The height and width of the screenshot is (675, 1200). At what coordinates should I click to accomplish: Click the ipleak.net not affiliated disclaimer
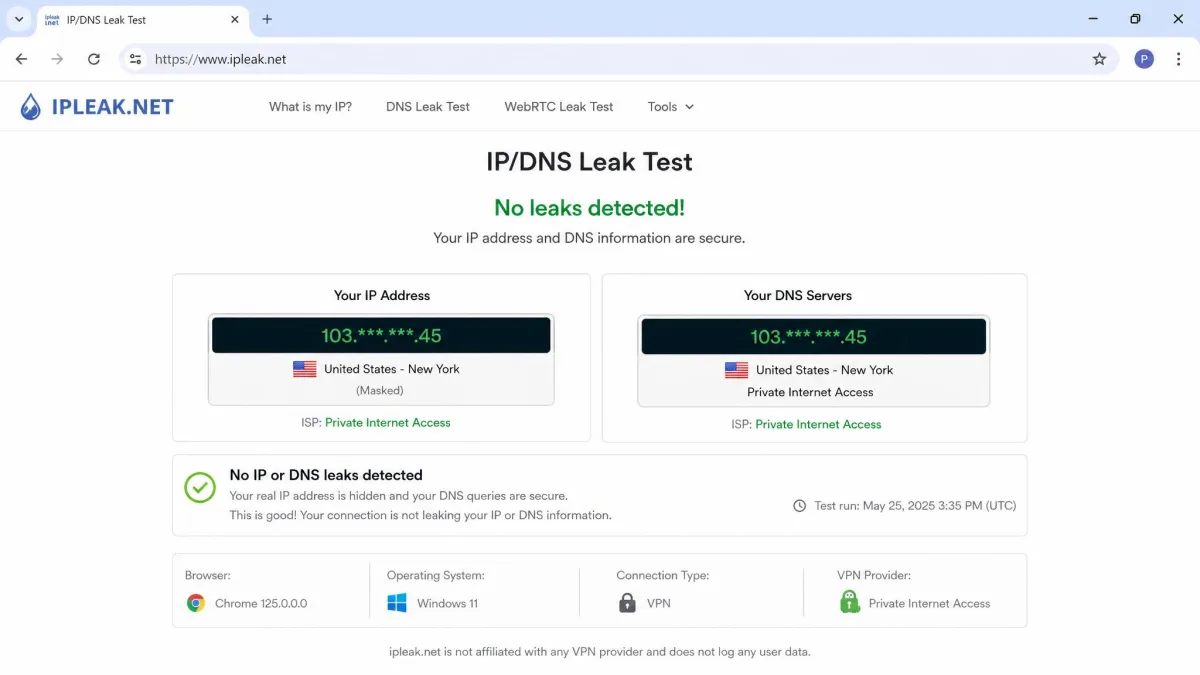pyautogui.click(x=600, y=652)
